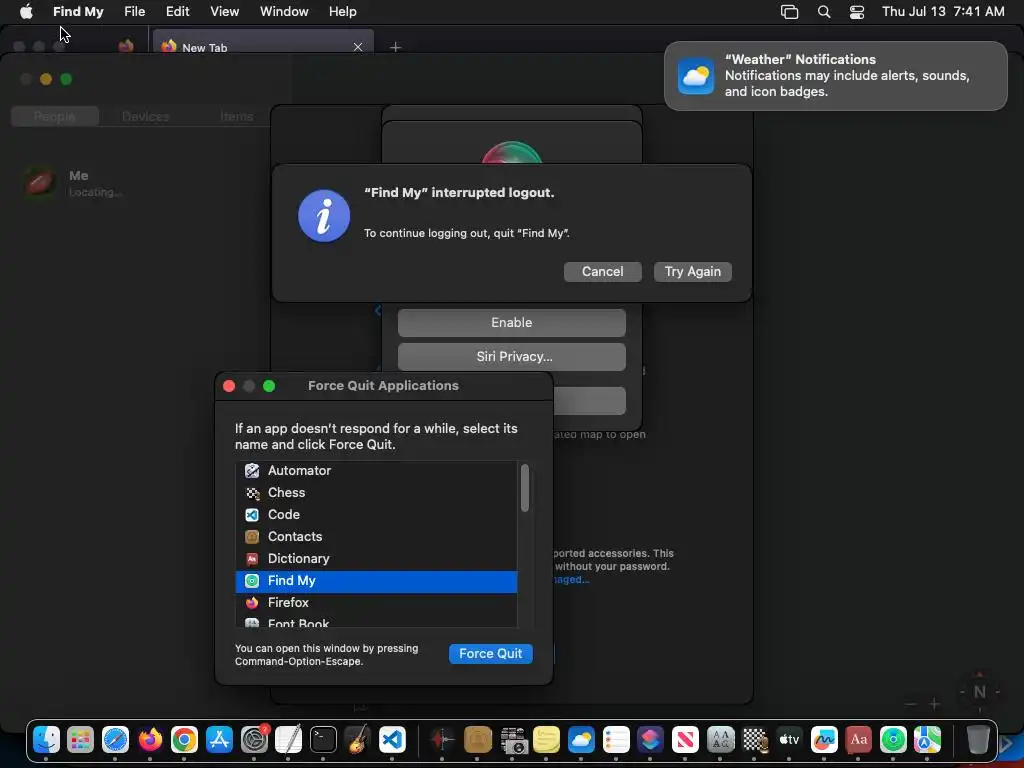Launch Google Chrome from the Dock
The width and height of the screenshot is (1024, 768).
pos(185,740)
